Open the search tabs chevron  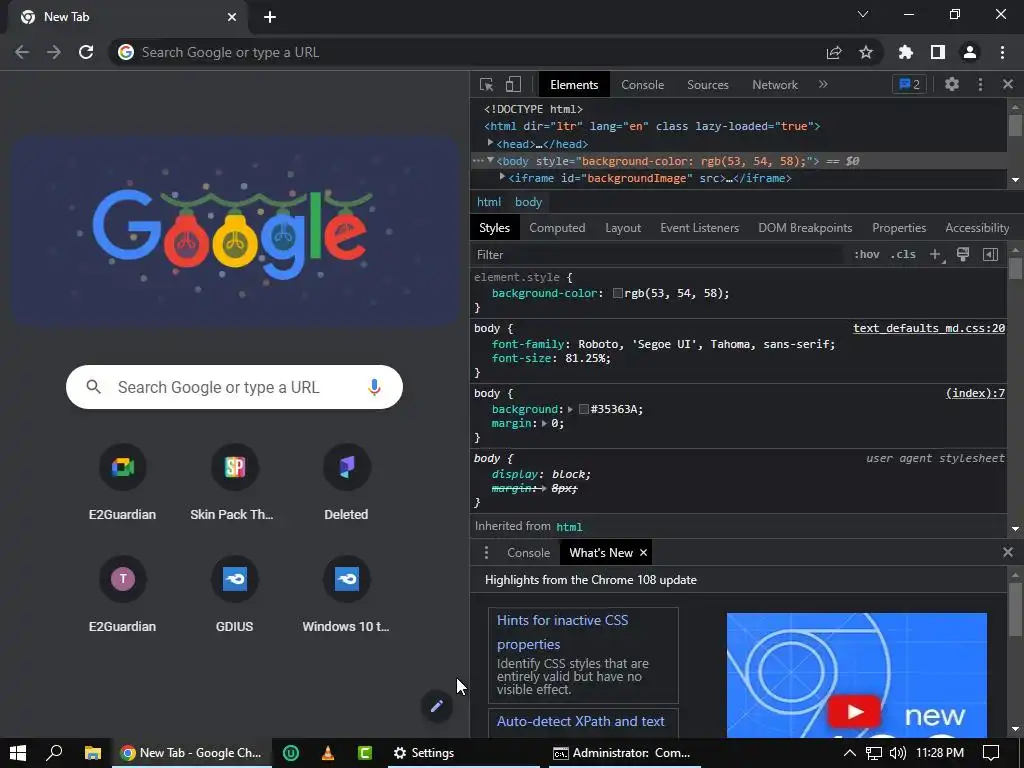click(x=862, y=14)
